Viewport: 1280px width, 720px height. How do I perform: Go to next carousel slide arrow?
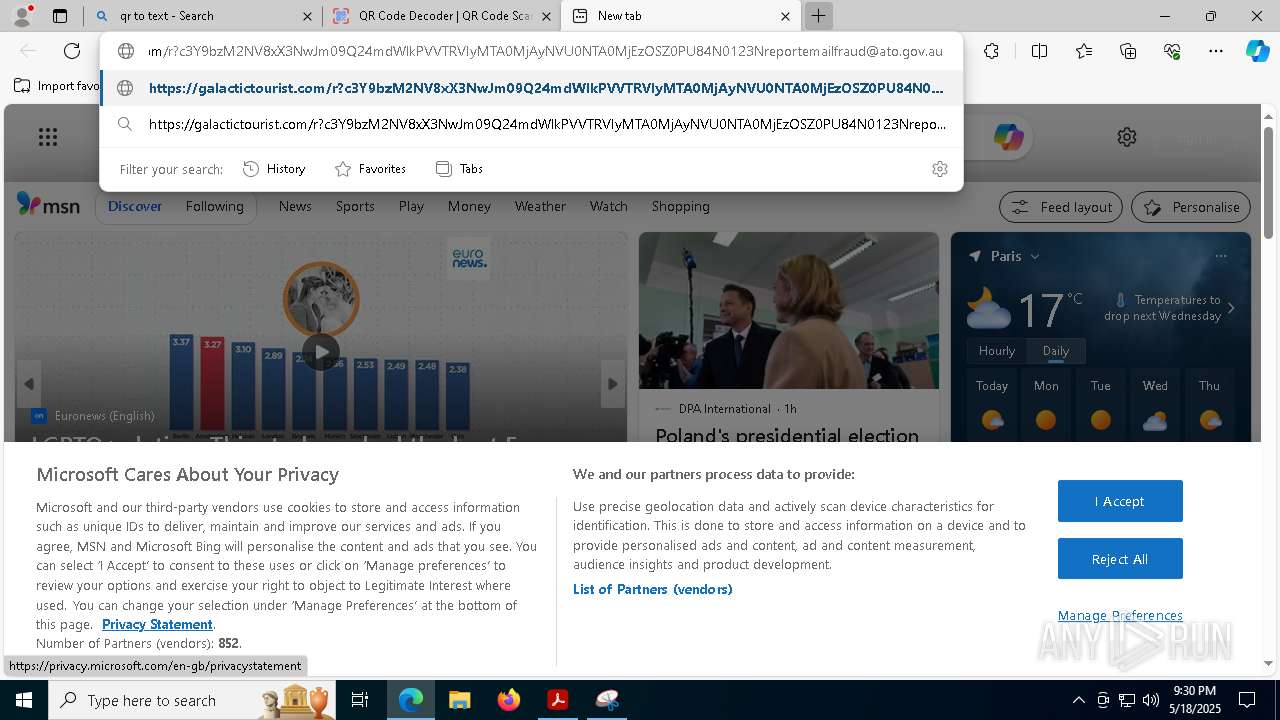[x=613, y=384]
